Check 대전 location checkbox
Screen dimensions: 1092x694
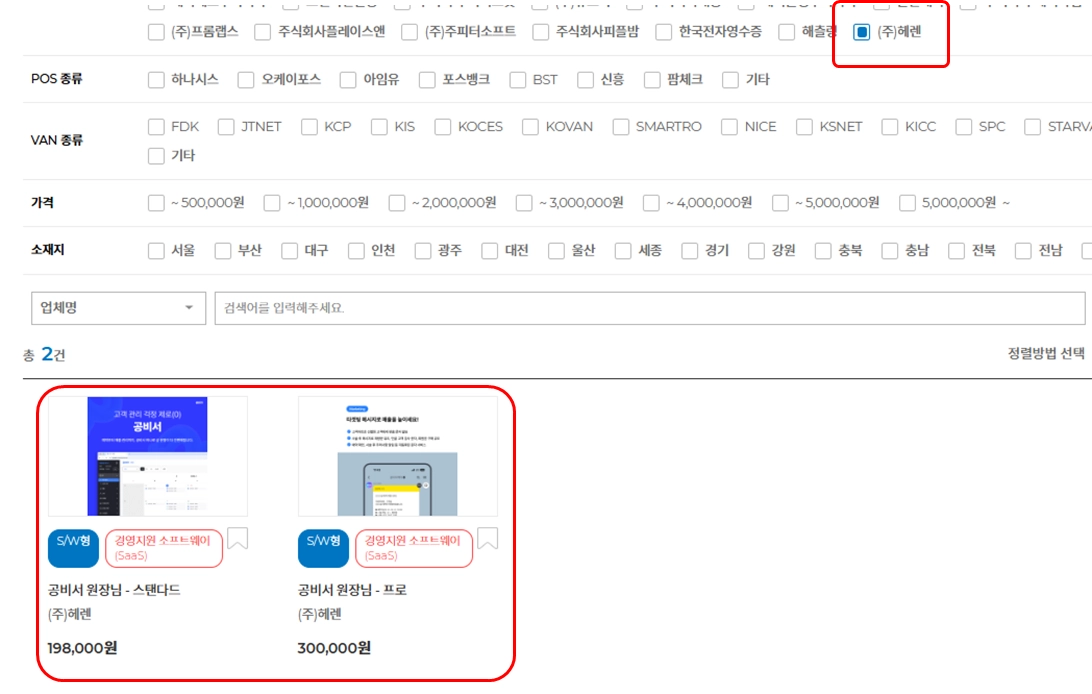[x=490, y=251]
